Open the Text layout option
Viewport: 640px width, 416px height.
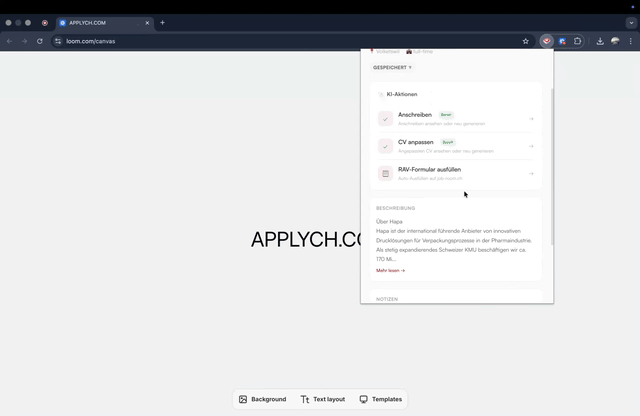323,399
